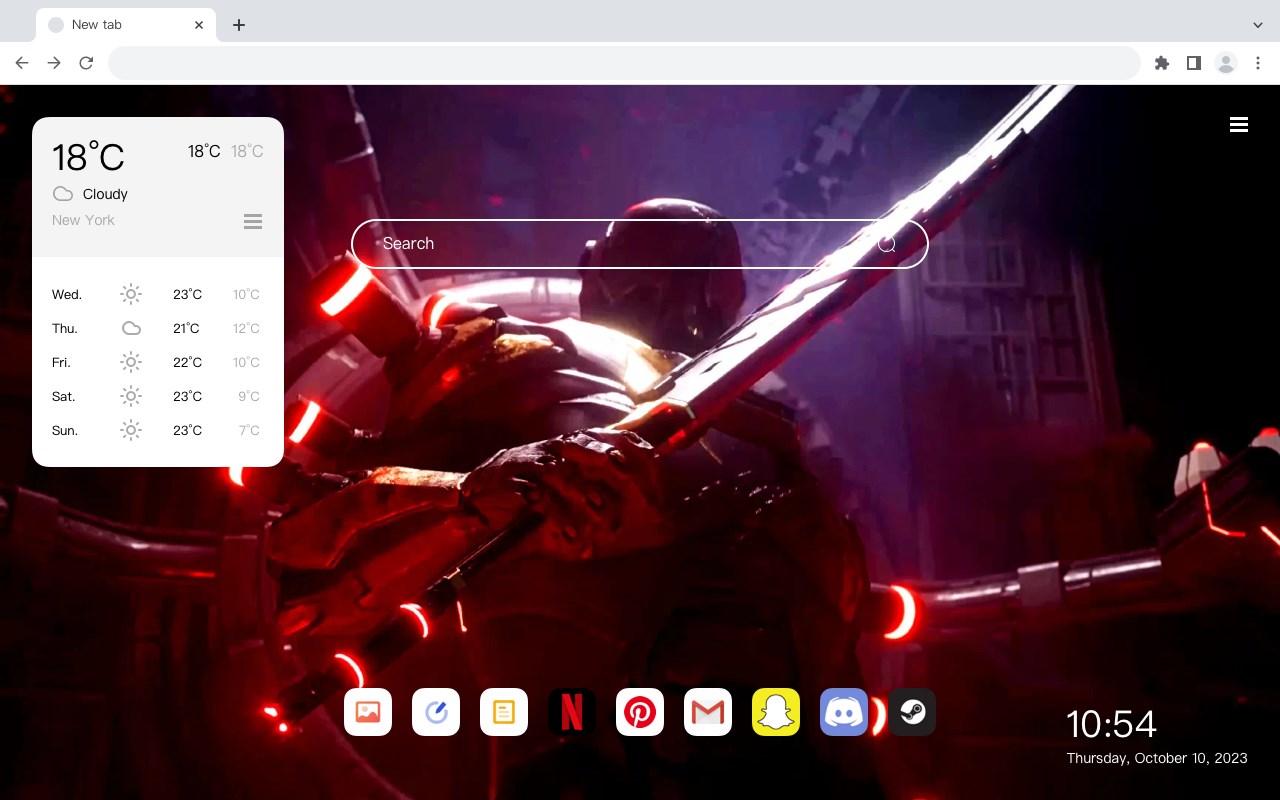The height and width of the screenshot is (800, 1280).
Task: Open the wallpaper image shortcut icon
Action: 368,712
